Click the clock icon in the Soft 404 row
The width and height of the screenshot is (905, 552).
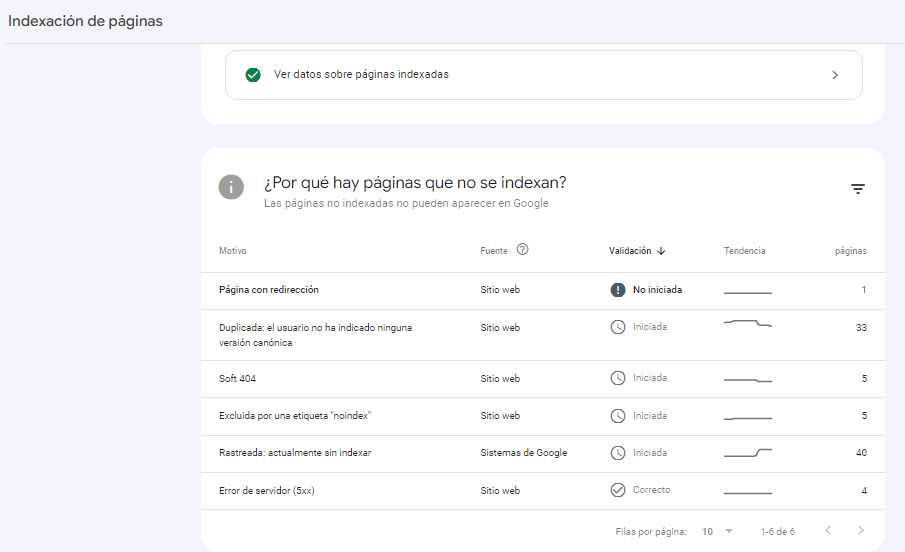[x=618, y=378]
